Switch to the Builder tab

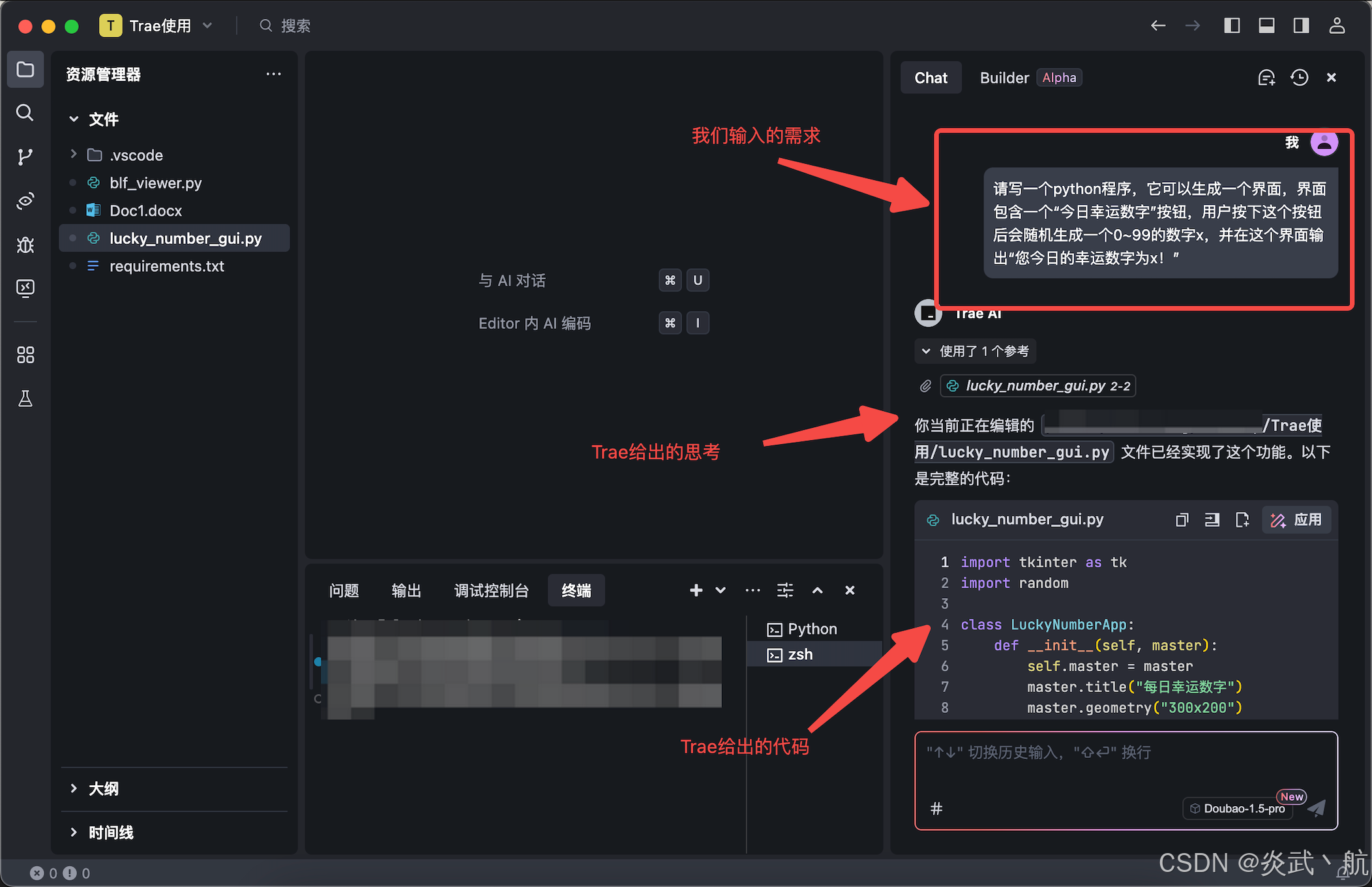[x=1004, y=78]
